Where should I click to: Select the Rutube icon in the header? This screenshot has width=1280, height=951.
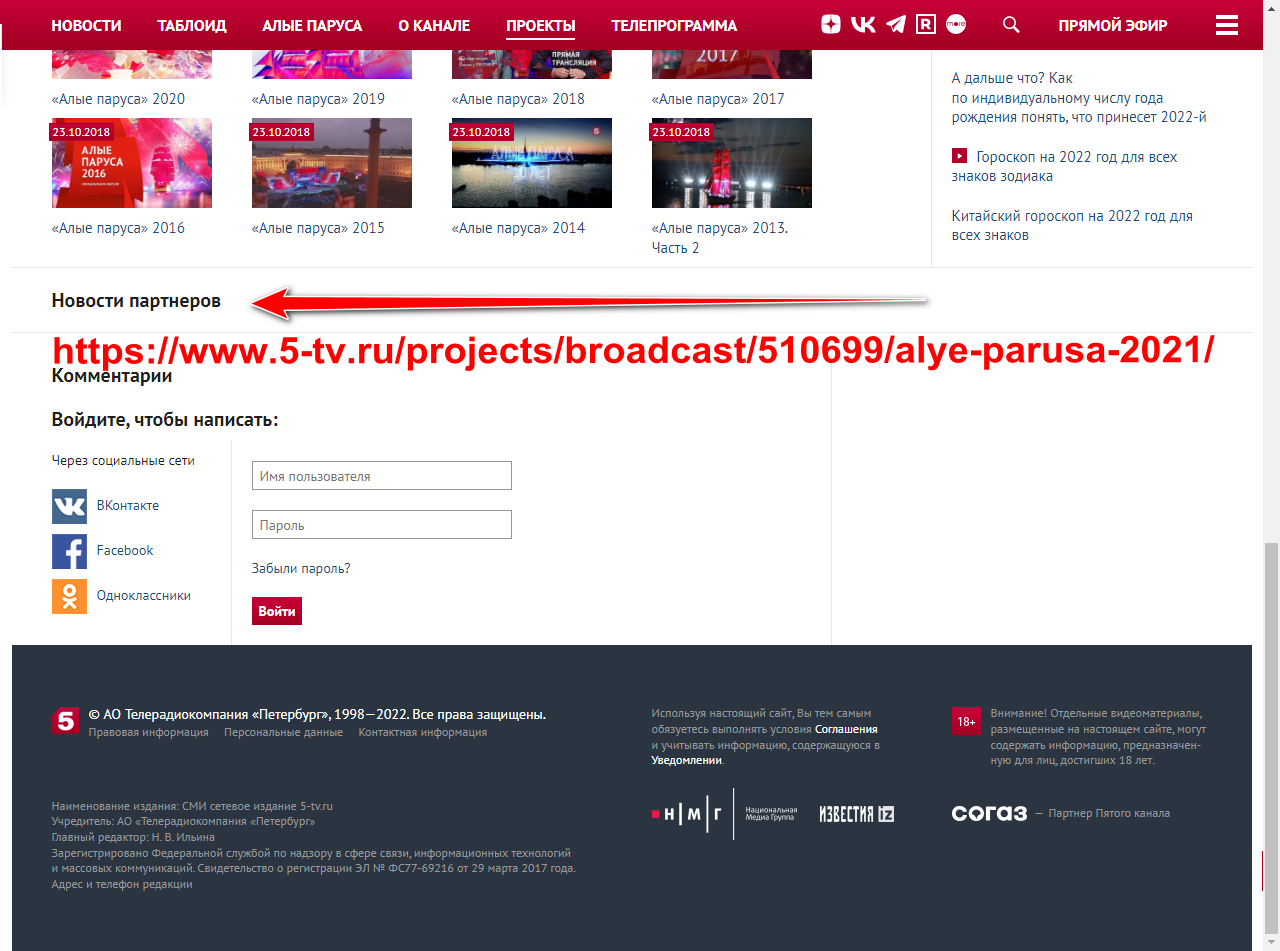click(925, 23)
